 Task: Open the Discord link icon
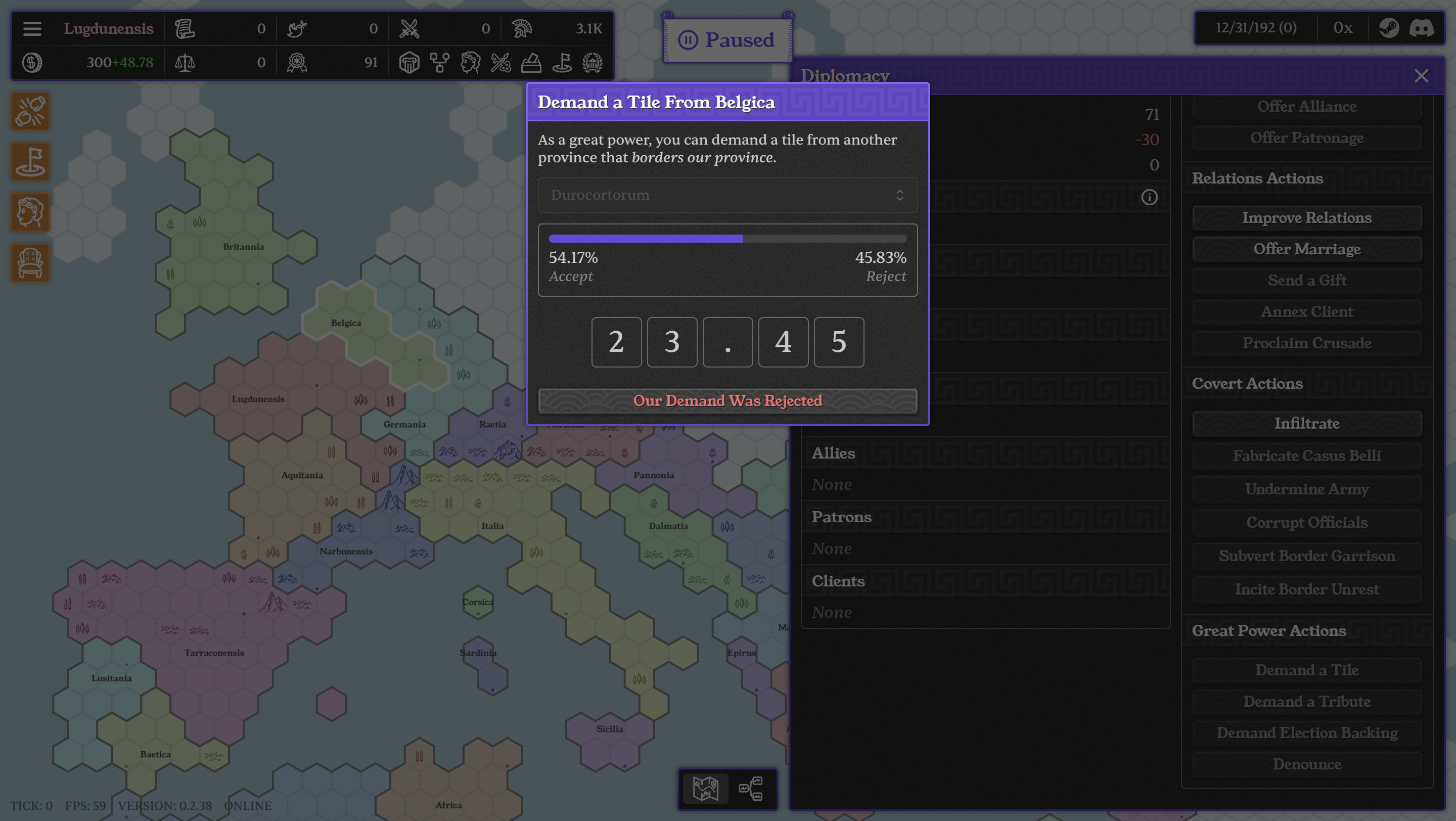(1421, 28)
